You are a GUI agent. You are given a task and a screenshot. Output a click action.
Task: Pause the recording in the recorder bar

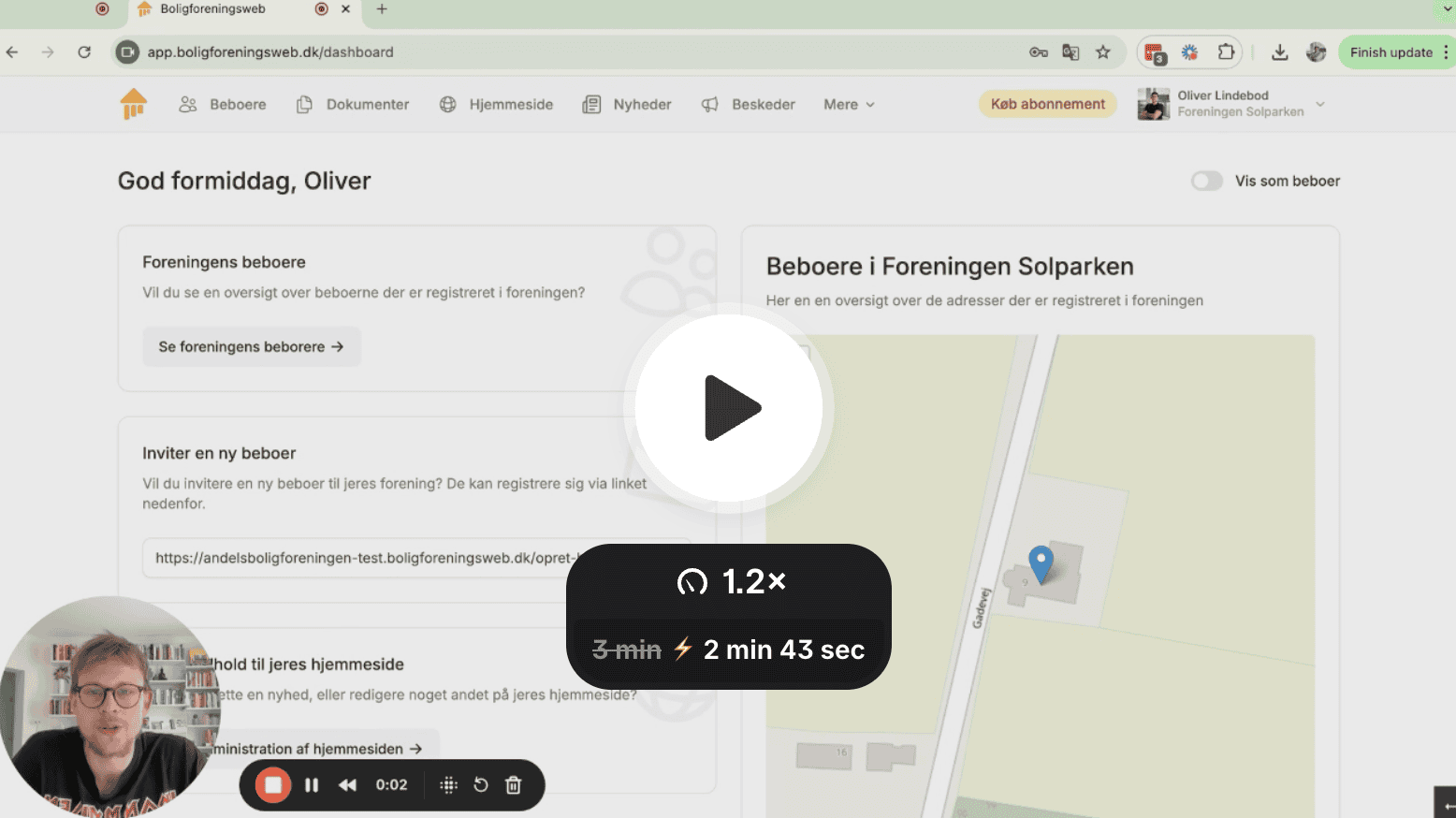[312, 785]
